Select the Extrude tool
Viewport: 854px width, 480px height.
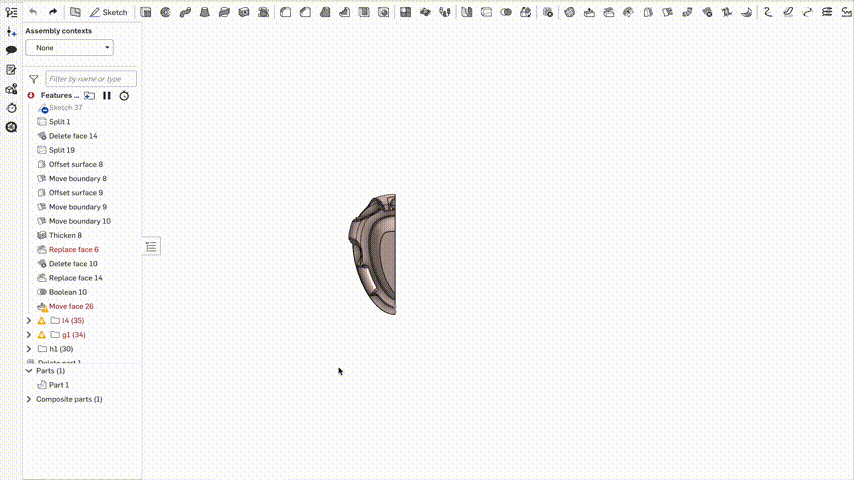pos(145,12)
